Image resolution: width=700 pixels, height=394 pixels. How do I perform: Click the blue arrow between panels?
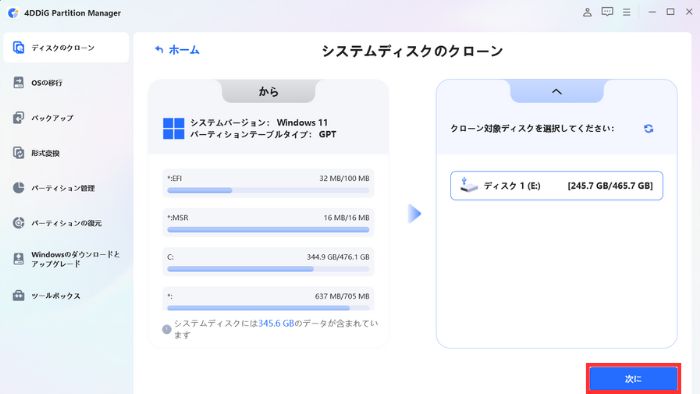point(415,214)
